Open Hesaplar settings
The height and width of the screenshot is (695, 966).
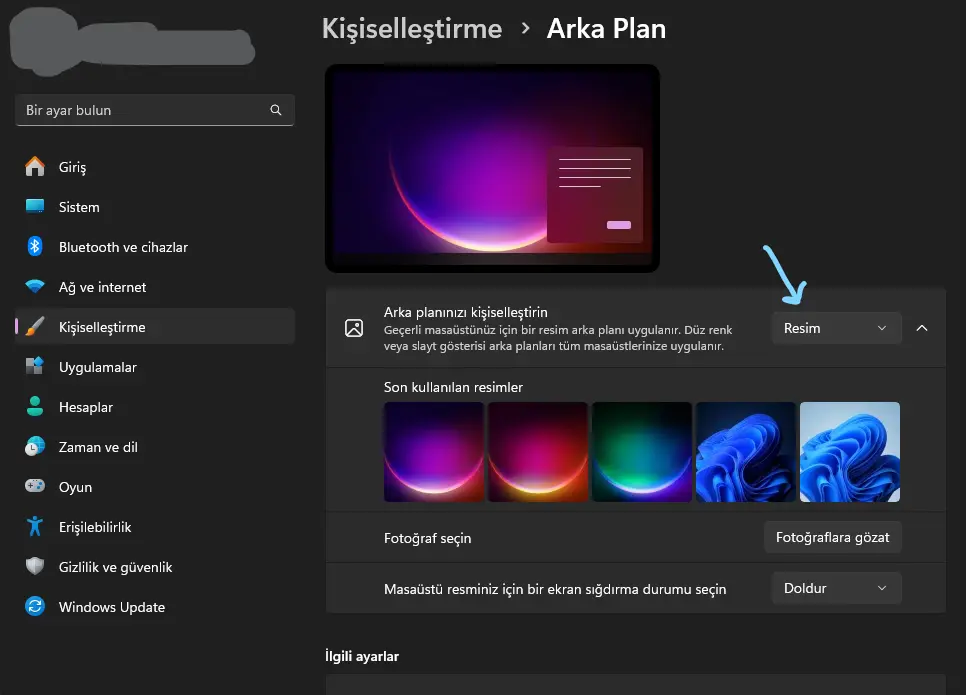pos(155,407)
